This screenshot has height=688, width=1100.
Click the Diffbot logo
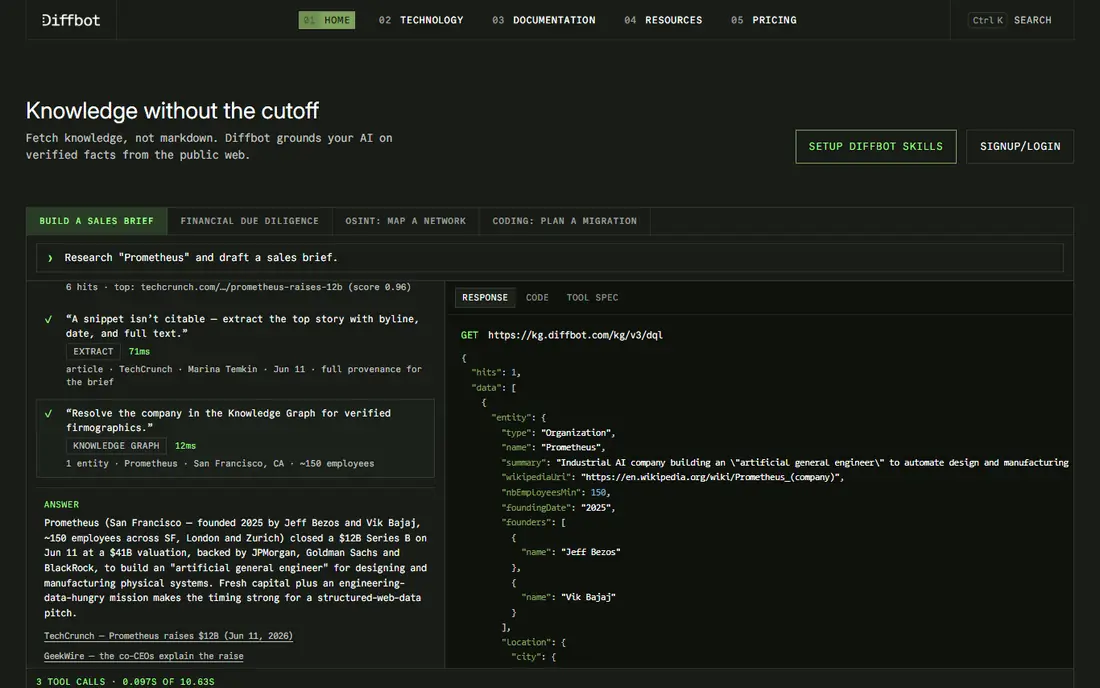tap(70, 20)
